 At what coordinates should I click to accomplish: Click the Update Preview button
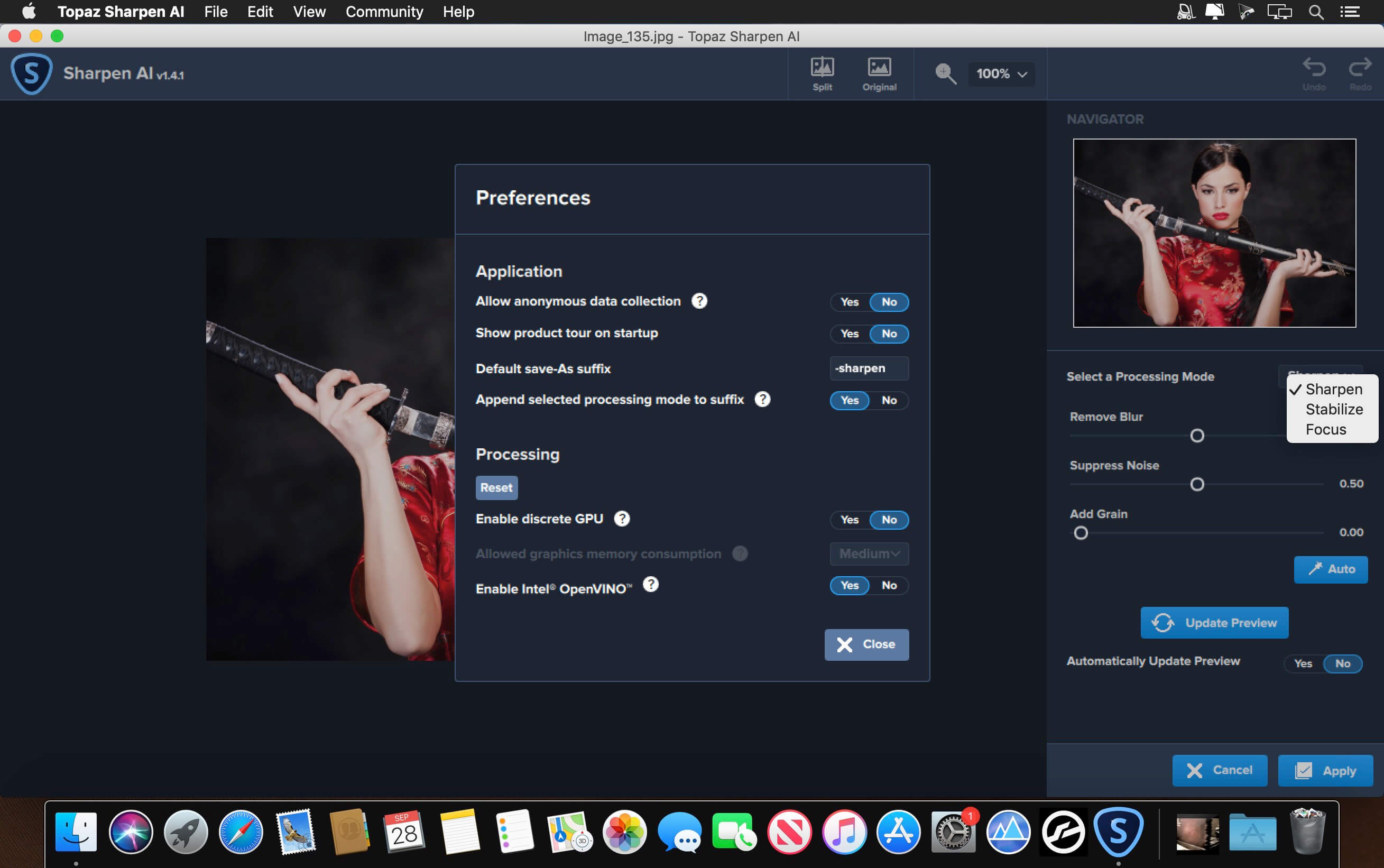[1214, 622]
